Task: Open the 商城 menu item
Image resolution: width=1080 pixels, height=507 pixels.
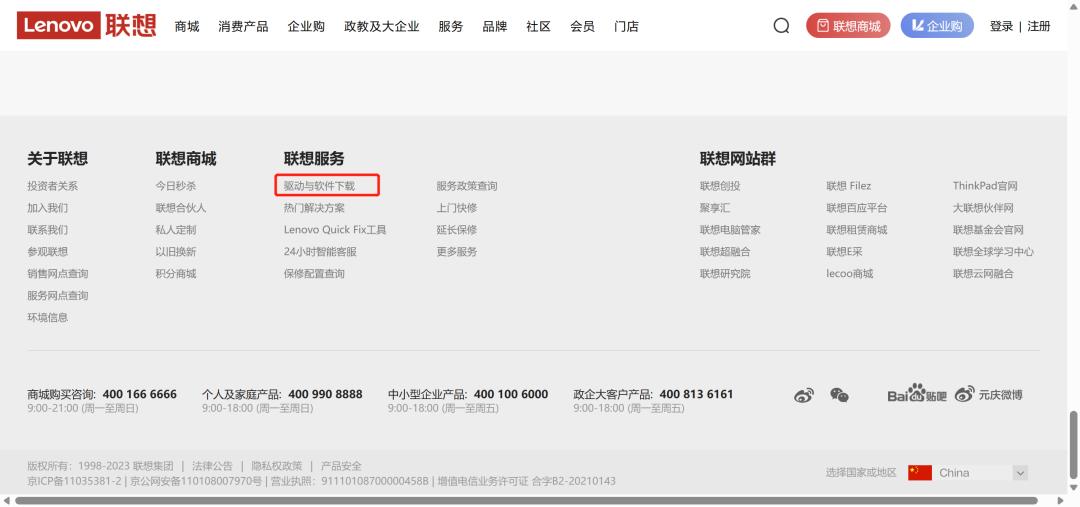Action: click(x=187, y=26)
